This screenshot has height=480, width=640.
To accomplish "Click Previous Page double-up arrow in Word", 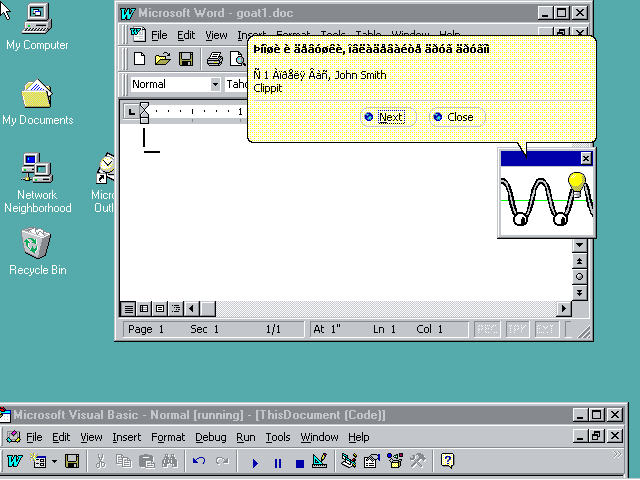I will pyautogui.click(x=580, y=261).
